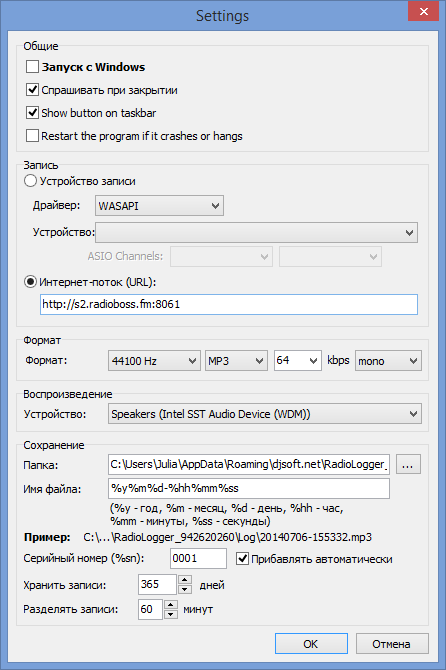Open the MP3 format dropdown
Screen dimensions: 446x670
(236, 361)
